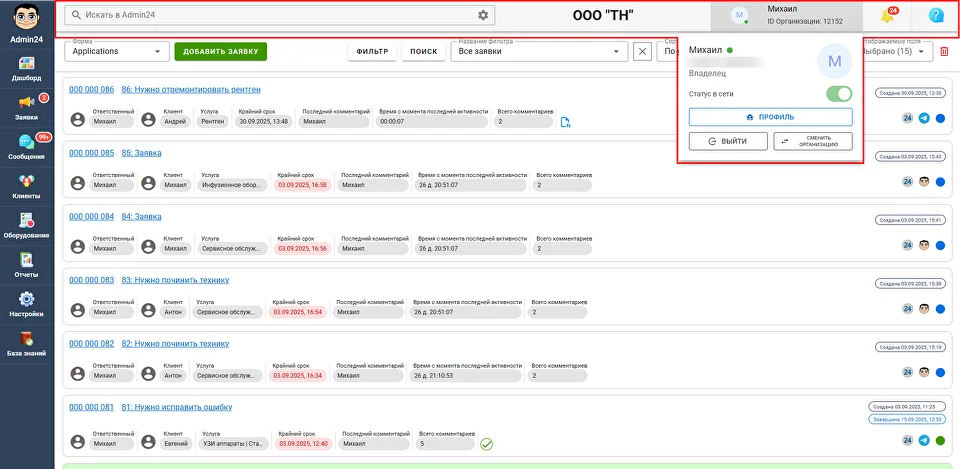The image size is (960, 469).
Task: Click the 24 badge in application 85 row
Action: (x=907, y=182)
